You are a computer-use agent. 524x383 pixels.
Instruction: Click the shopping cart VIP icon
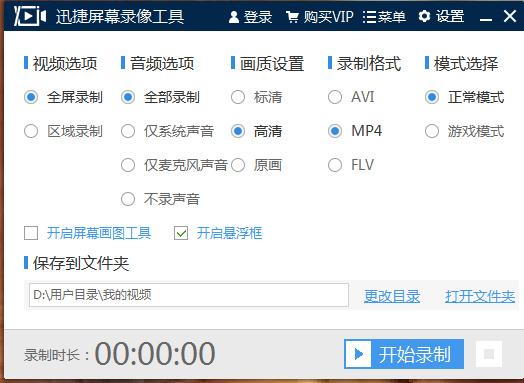pyautogui.click(x=292, y=17)
